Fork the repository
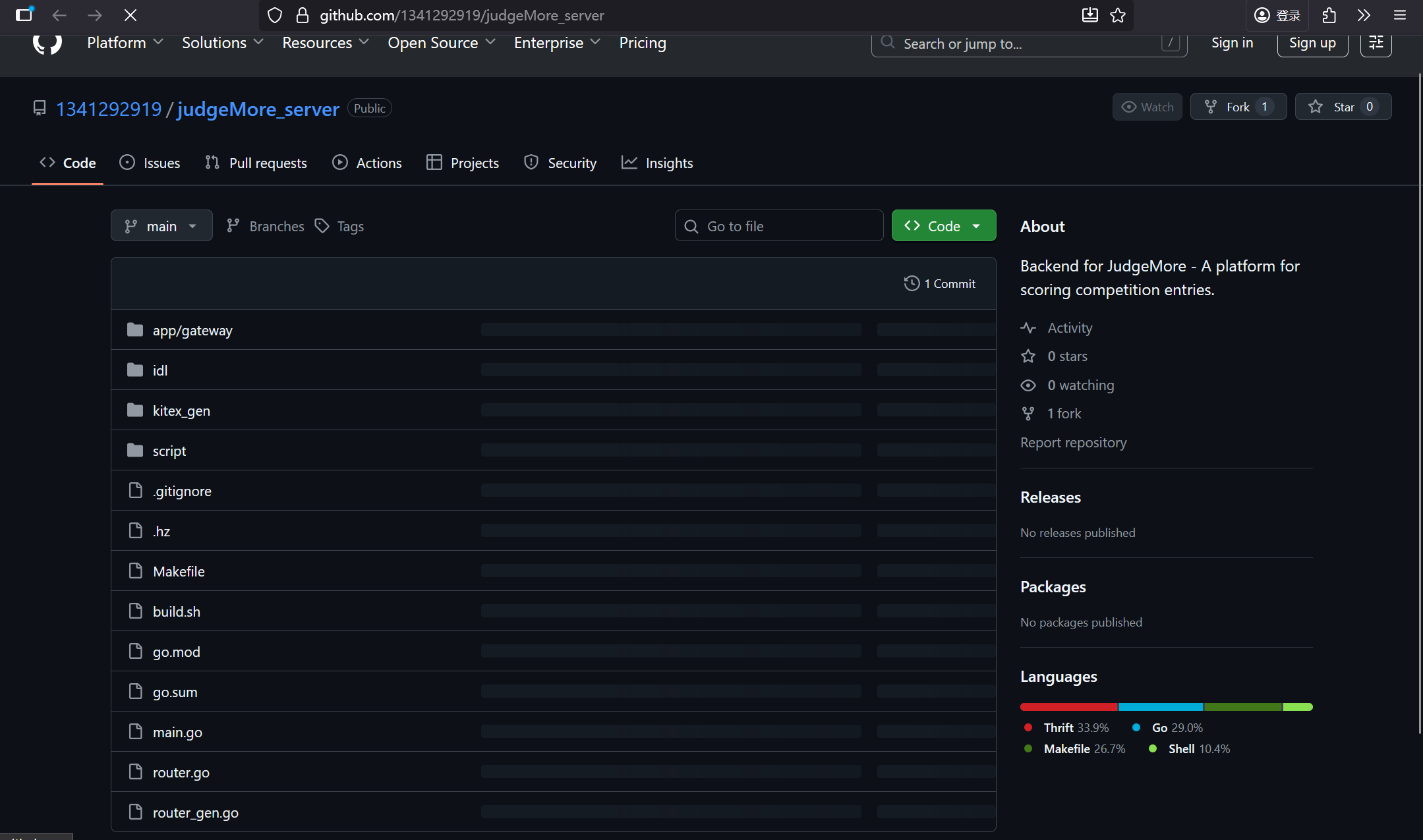This screenshot has width=1423, height=840. [1229, 107]
